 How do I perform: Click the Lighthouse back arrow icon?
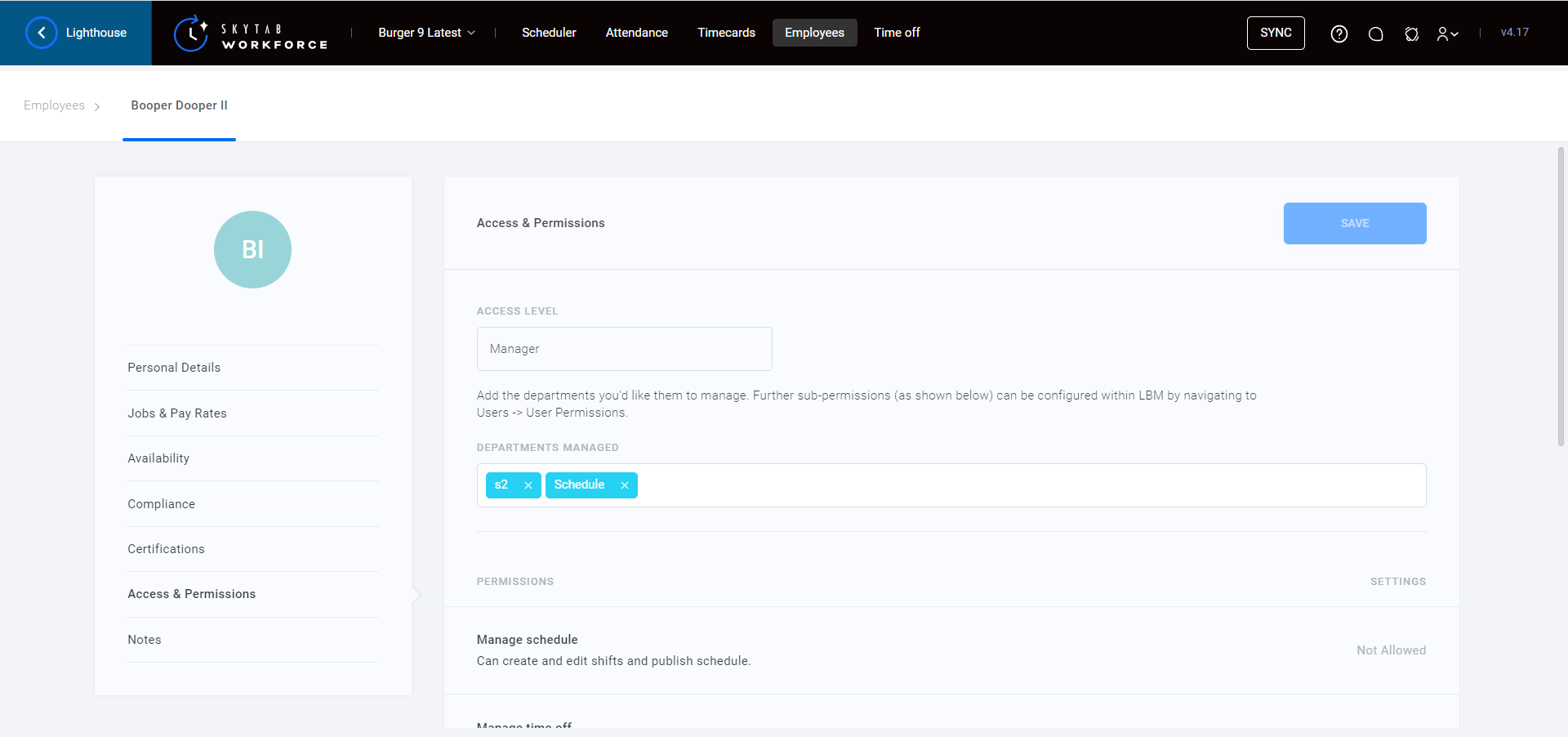[x=41, y=33]
